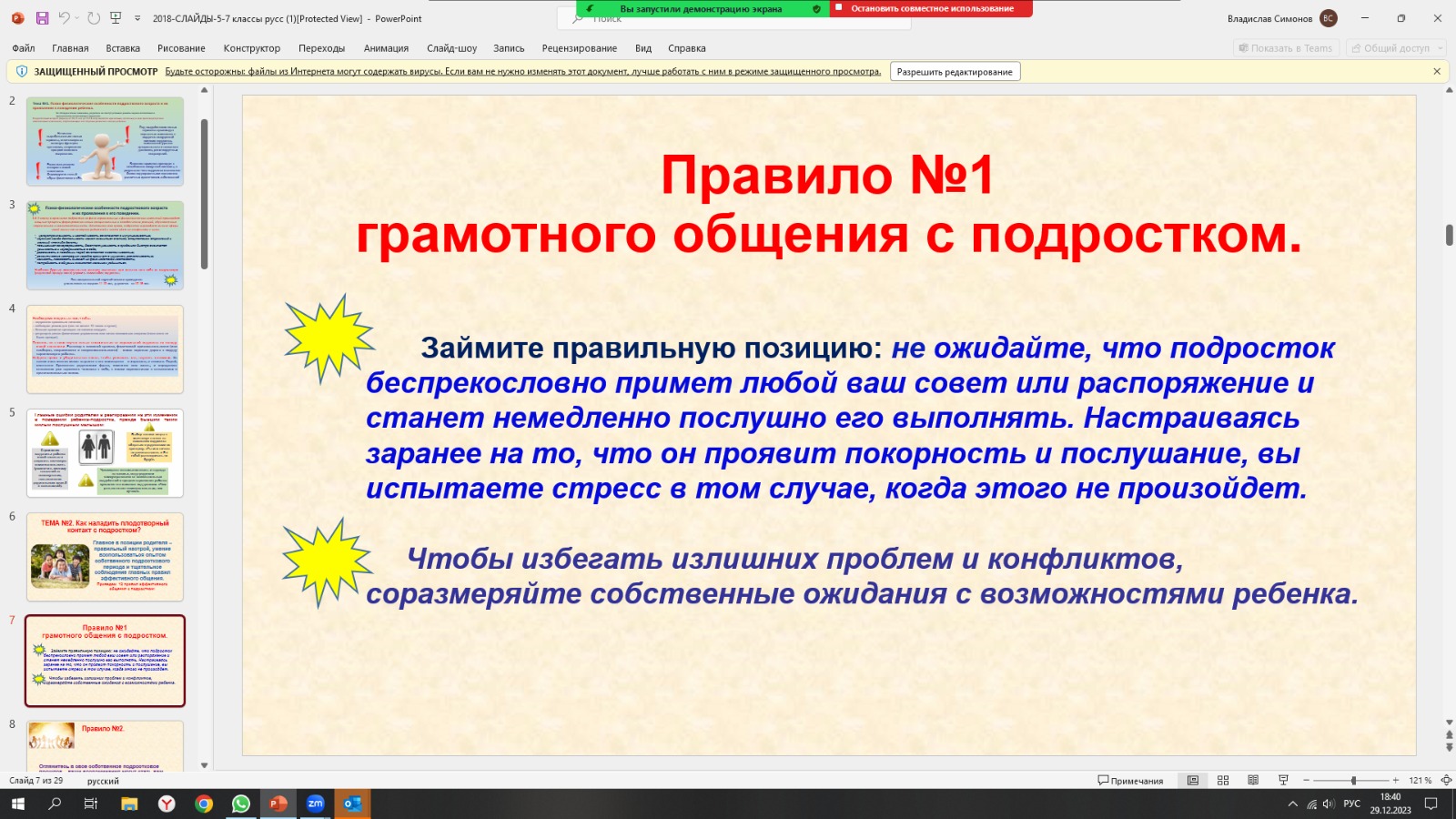Click the Save icon in title bar
The height and width of the screenshot is (819, 1456).
[x=42, y=18]
